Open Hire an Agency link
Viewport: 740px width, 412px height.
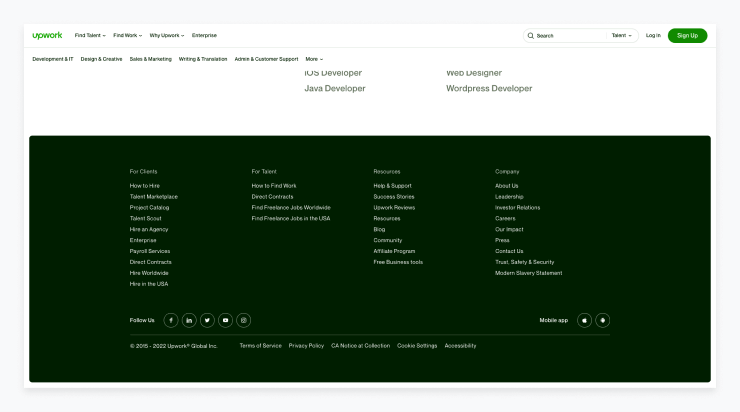tap(149, 229)
